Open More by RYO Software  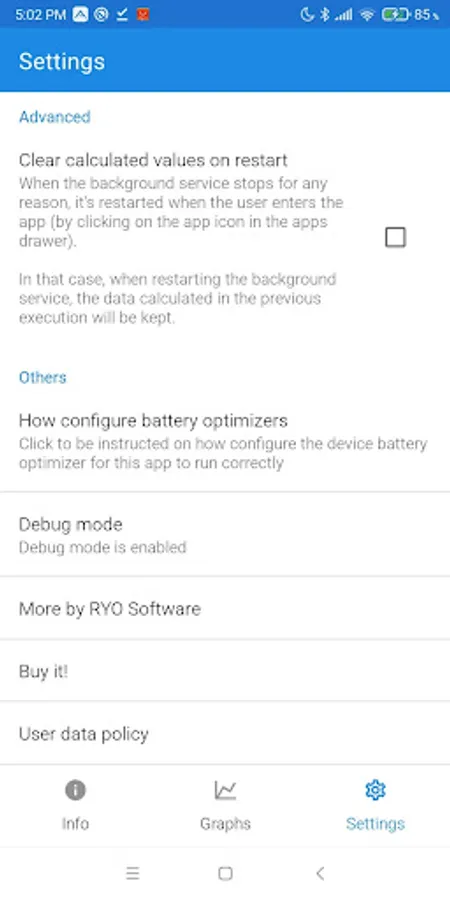point(225,608)
